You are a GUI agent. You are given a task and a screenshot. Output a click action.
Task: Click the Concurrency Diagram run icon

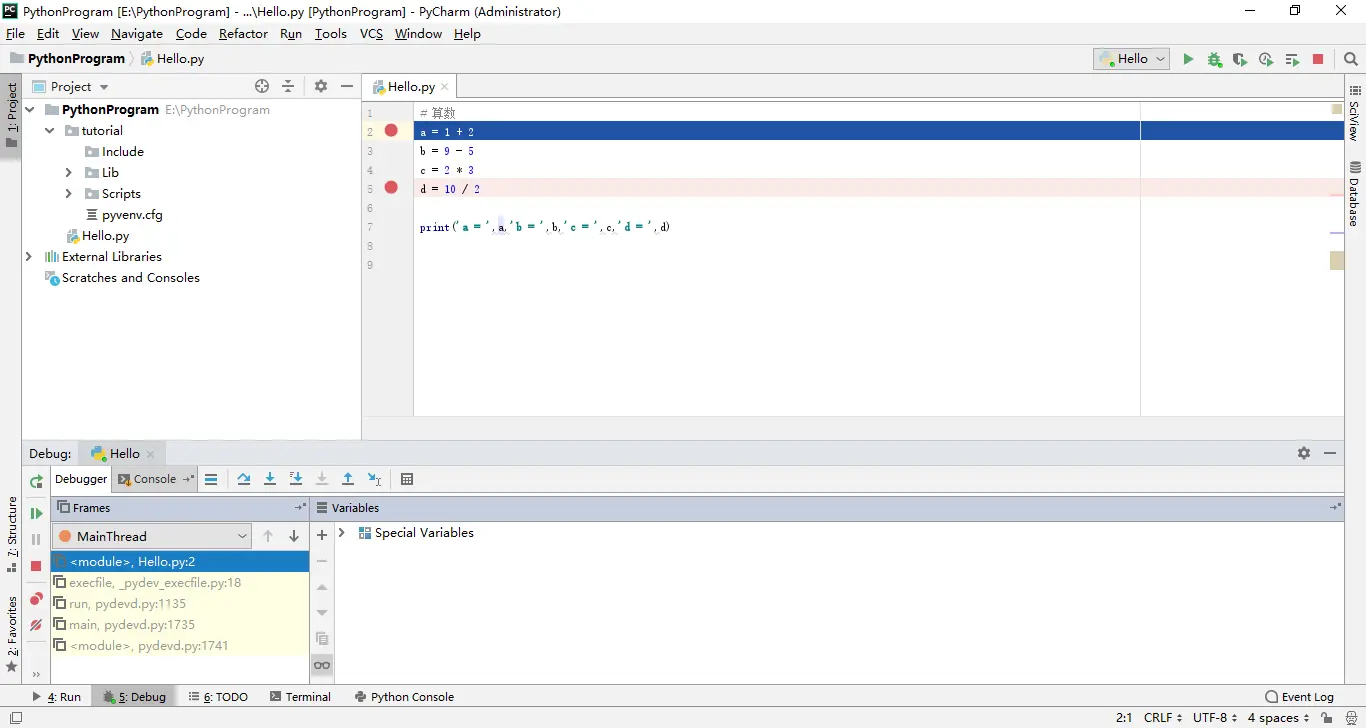tap(1292, 60)
